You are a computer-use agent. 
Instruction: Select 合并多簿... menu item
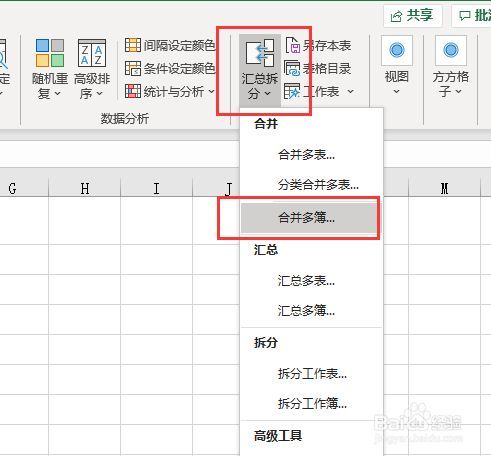click(x=310, y=218)
